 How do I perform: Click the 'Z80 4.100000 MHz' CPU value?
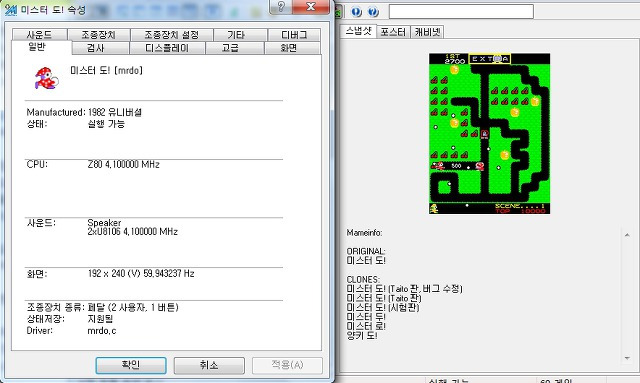pyautogui.click(x=124, y=165)
